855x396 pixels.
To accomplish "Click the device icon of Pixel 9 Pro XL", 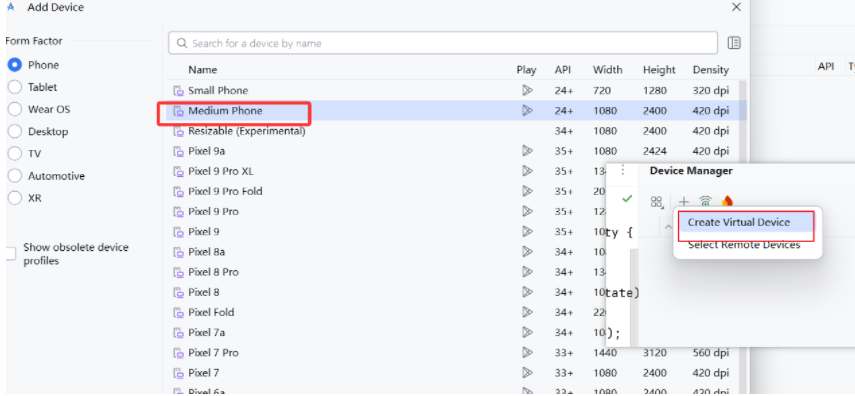I will coord(178,171).
